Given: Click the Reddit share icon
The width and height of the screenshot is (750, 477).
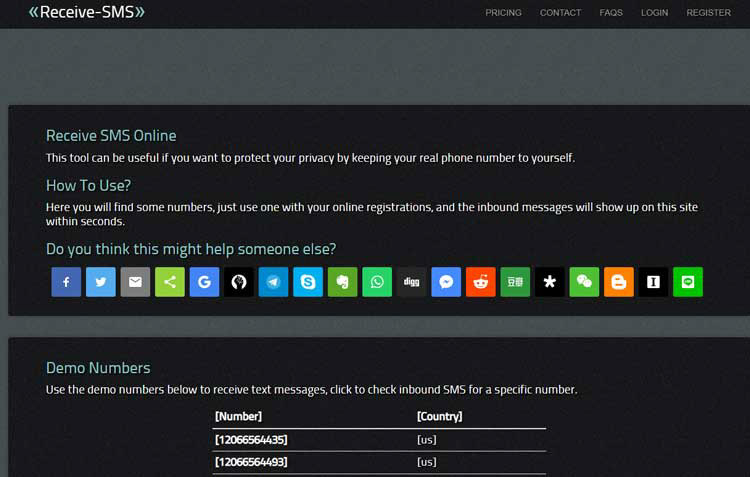Looking at the screenshot, I should (x=481, y=282).
